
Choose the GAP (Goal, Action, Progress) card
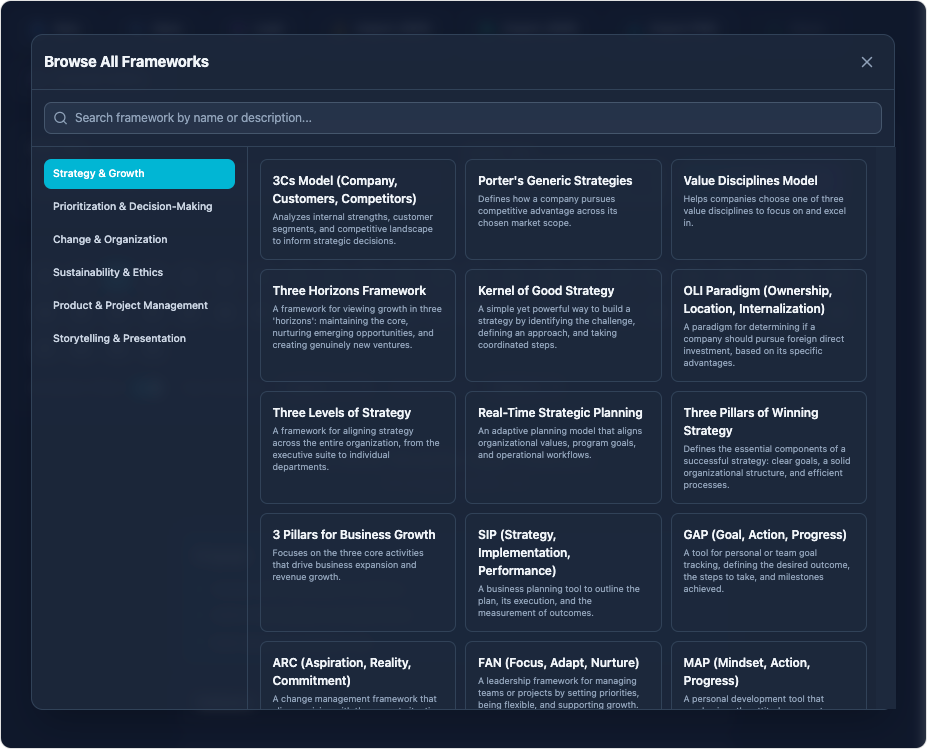coord(768,572)
